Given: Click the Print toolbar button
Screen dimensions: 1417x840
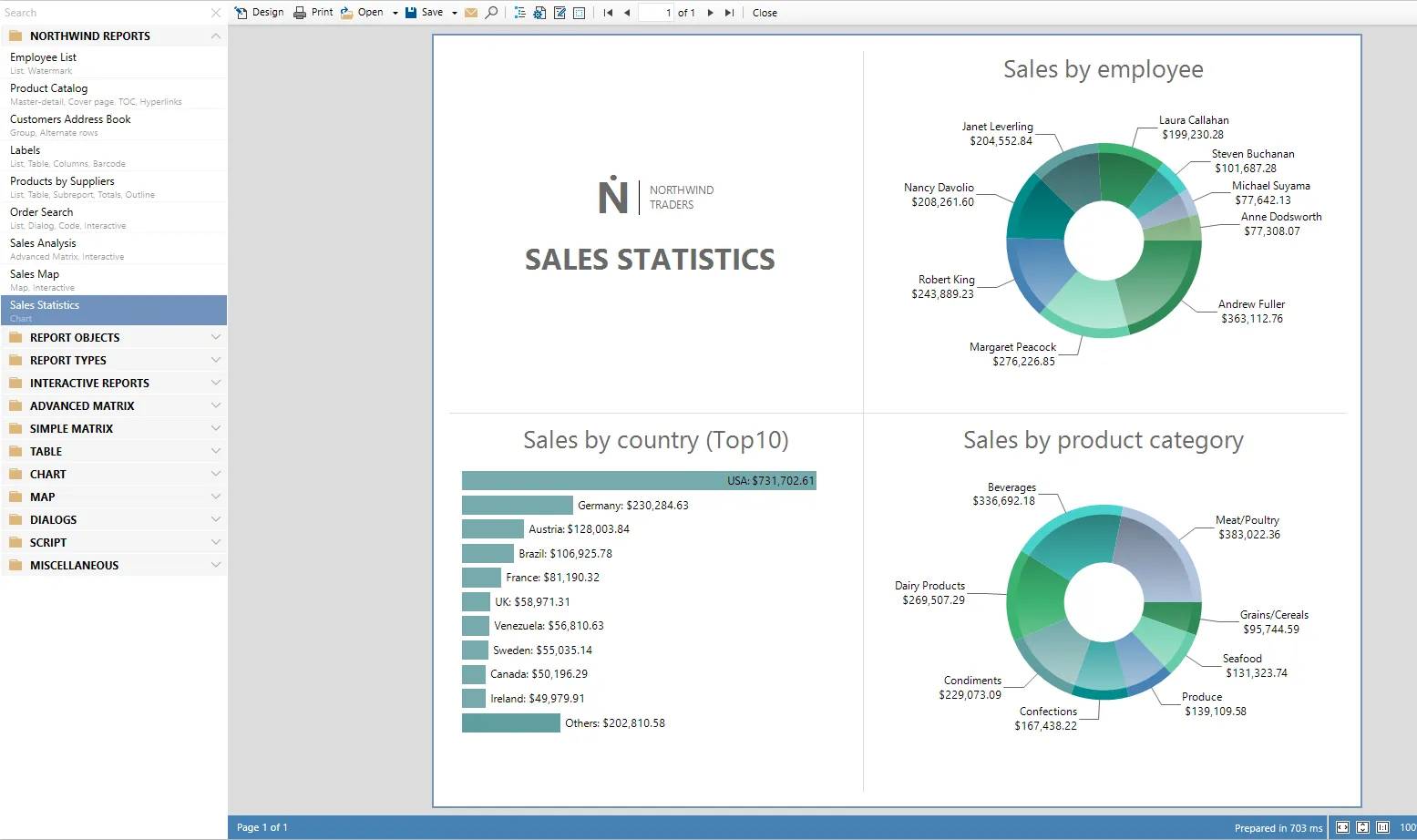Looking at the screenshot, I should (x=313, y=13).
